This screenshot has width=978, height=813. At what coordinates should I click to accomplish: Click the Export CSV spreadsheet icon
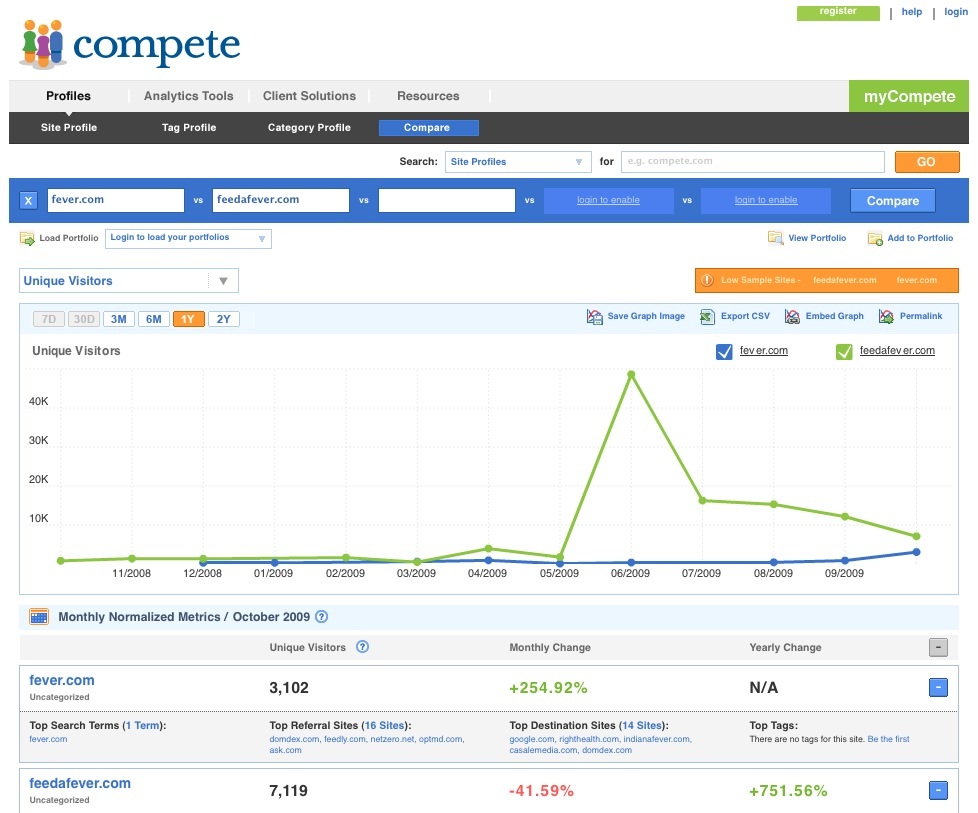707,316
